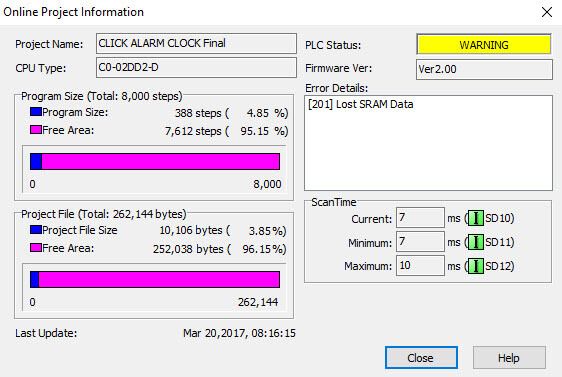Select the Lost SRAM Data error entry

pos(361,104)
